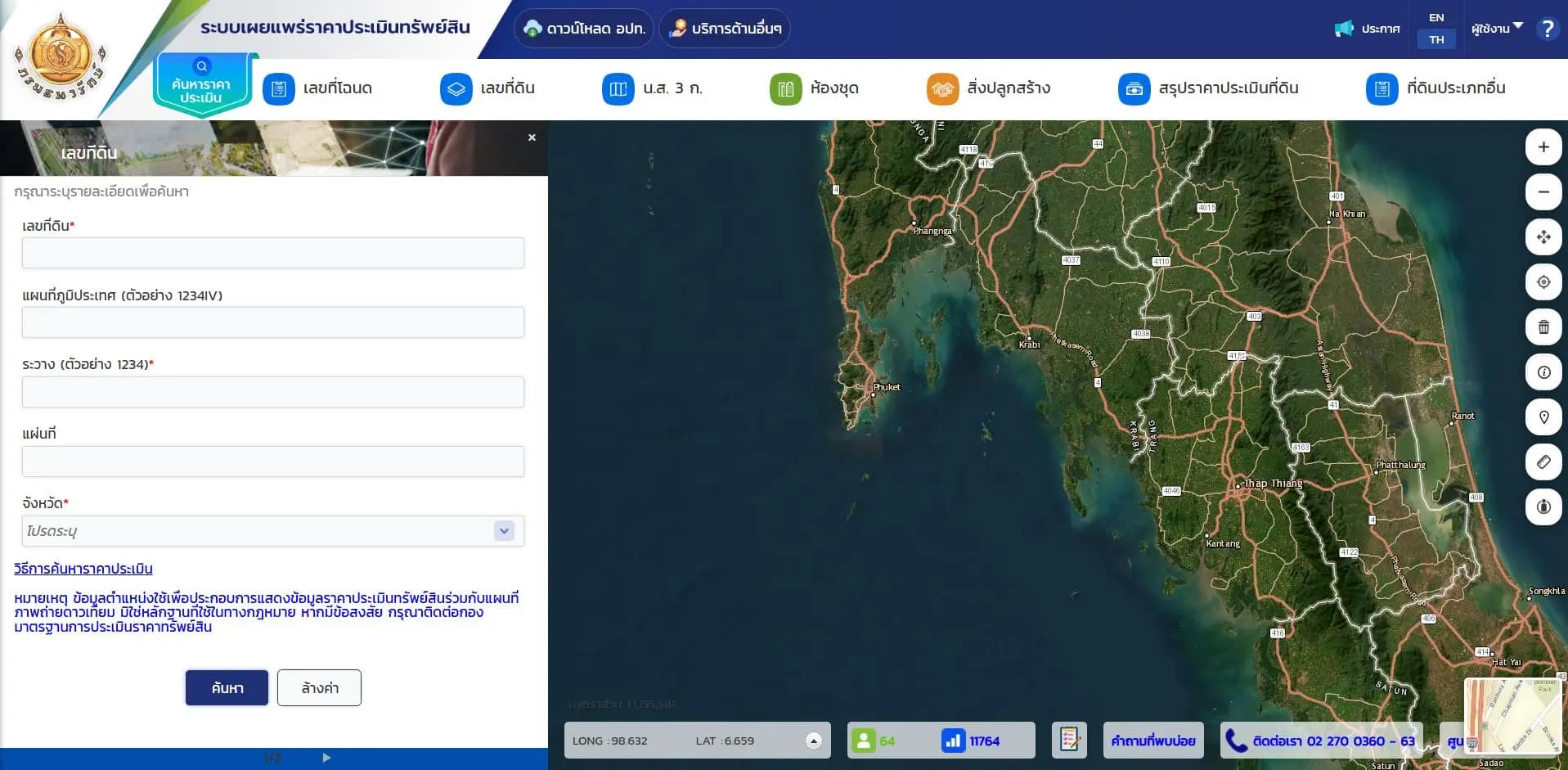Select the ruler measurement tool

(1543, 462)
